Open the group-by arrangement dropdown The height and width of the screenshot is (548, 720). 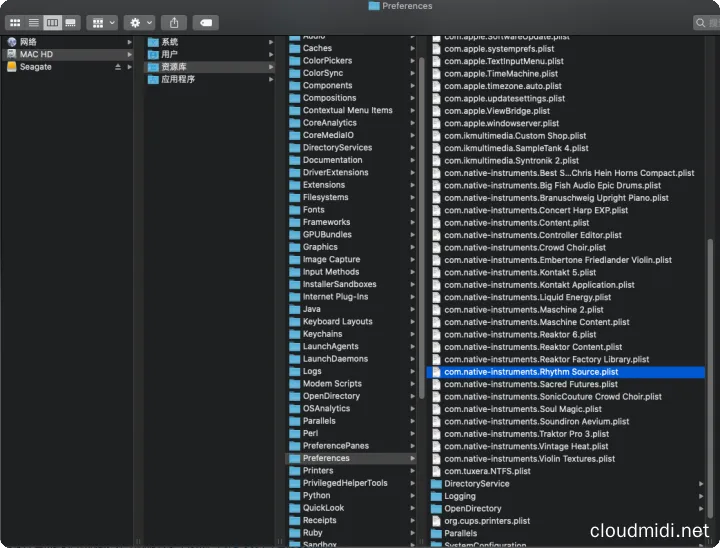click(x=101, y=22)
